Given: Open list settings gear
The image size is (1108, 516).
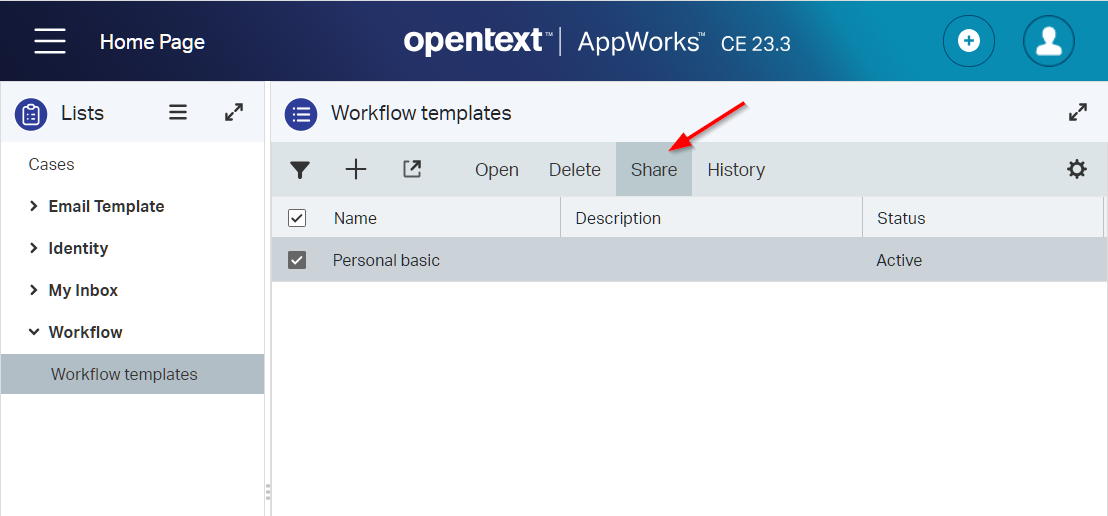Looking at the screenshot, I should pyautogui.click(x=1077, y=169).
